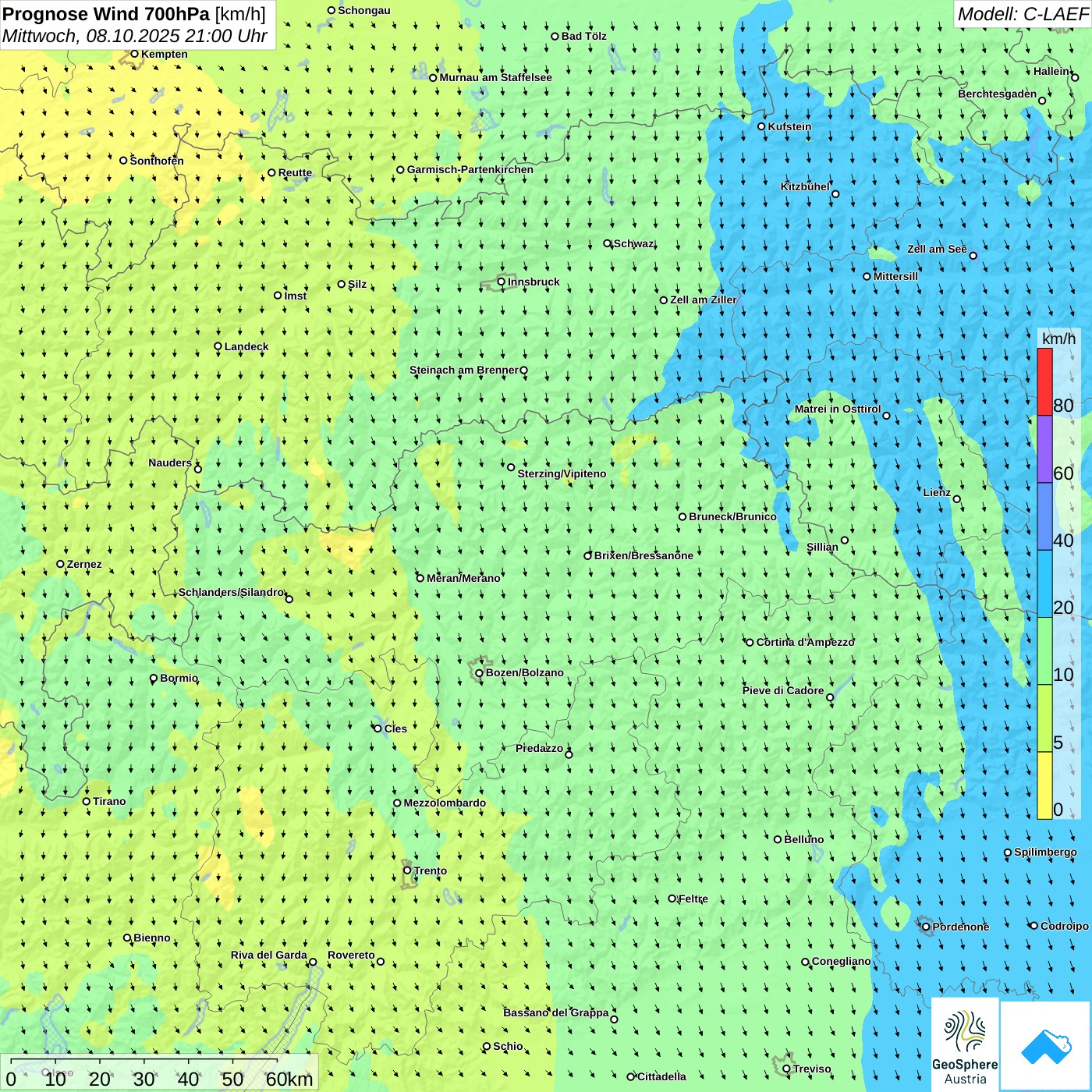Screen dimensions: 1092x1092
Task: Click the Bad Tölz label
Action: [x=583, y=36]
